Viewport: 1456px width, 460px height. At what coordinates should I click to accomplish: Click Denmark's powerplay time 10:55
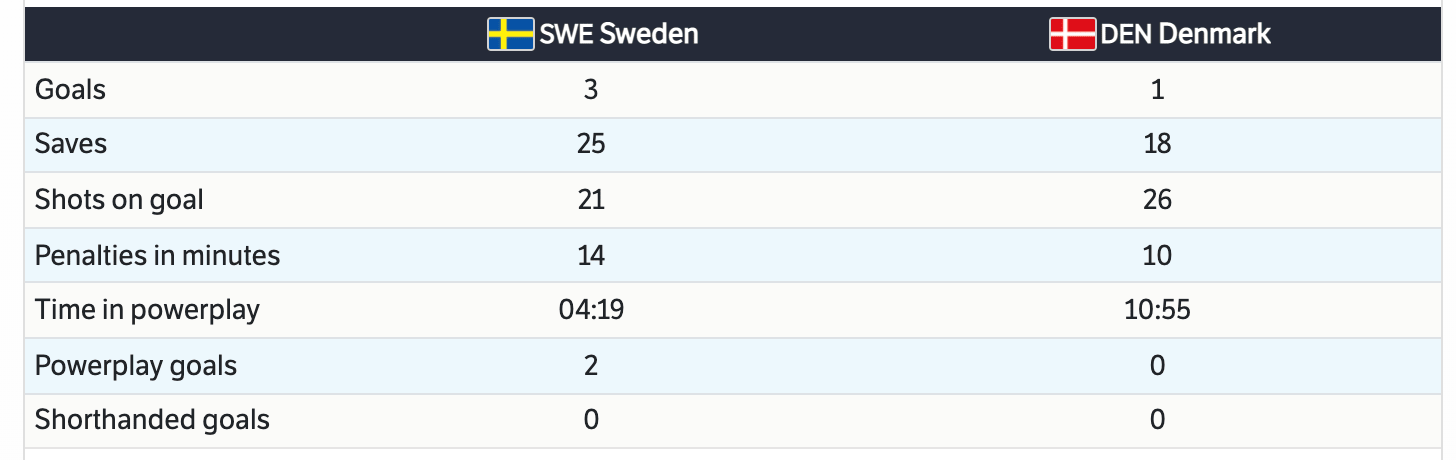[1157, 310]
